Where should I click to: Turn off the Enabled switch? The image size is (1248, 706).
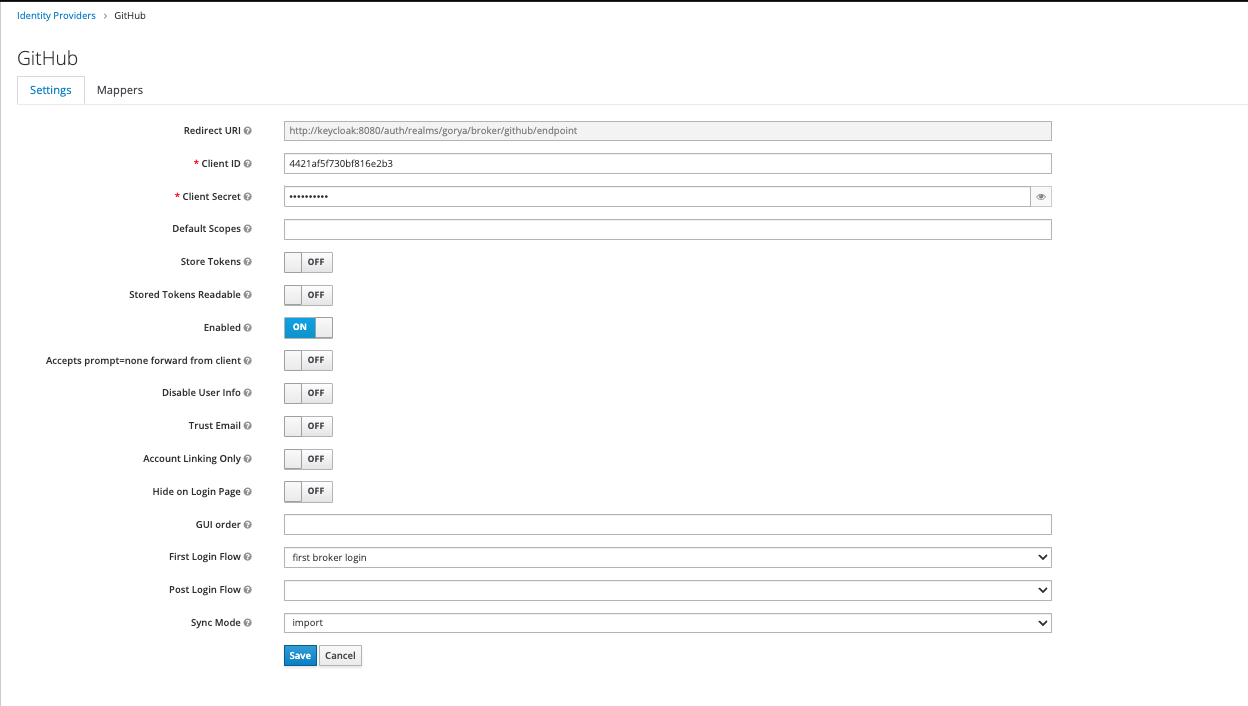click(x=308, y=328)
